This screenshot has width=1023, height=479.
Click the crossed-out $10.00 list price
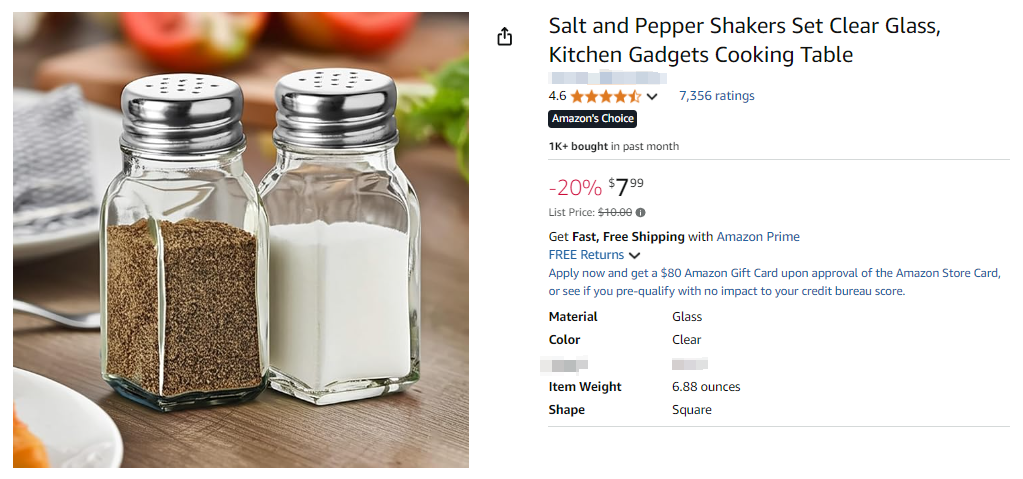614,212
